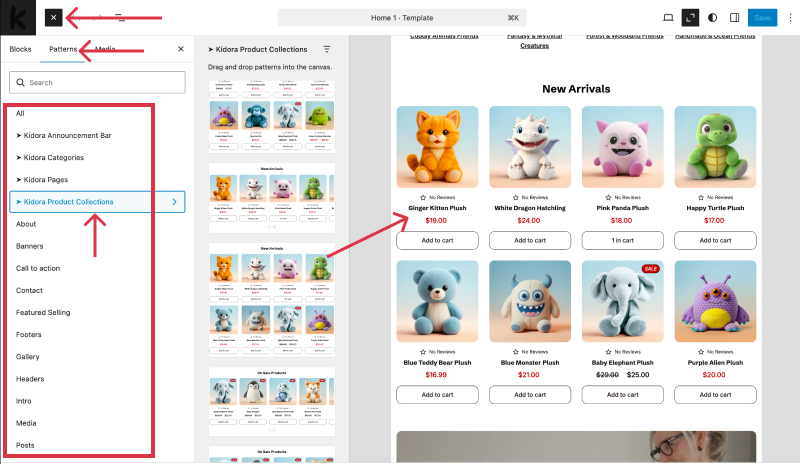
Task: Close the inserter panel with X
Action: pos(181,49)
